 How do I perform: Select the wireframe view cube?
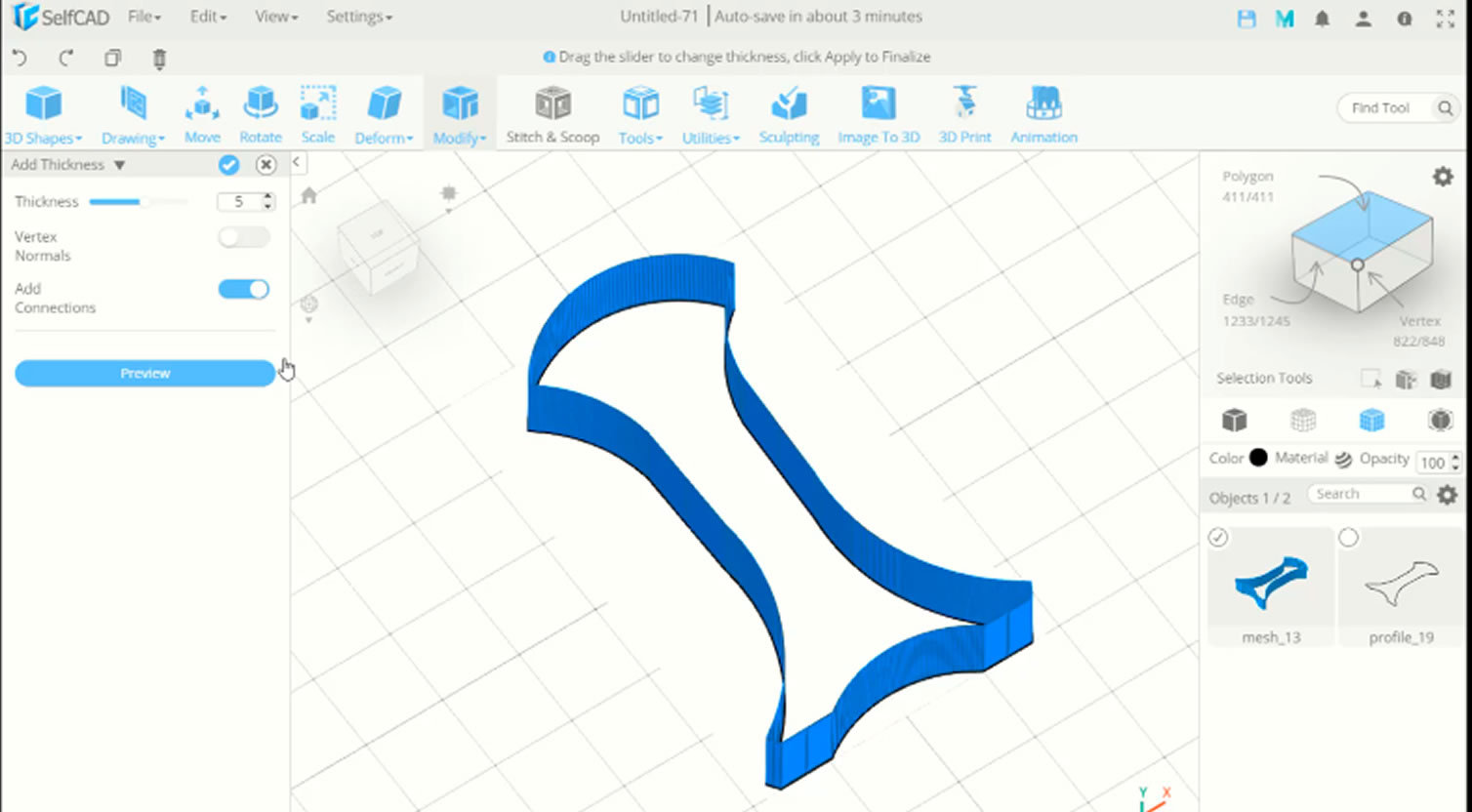click(1303, 420)
